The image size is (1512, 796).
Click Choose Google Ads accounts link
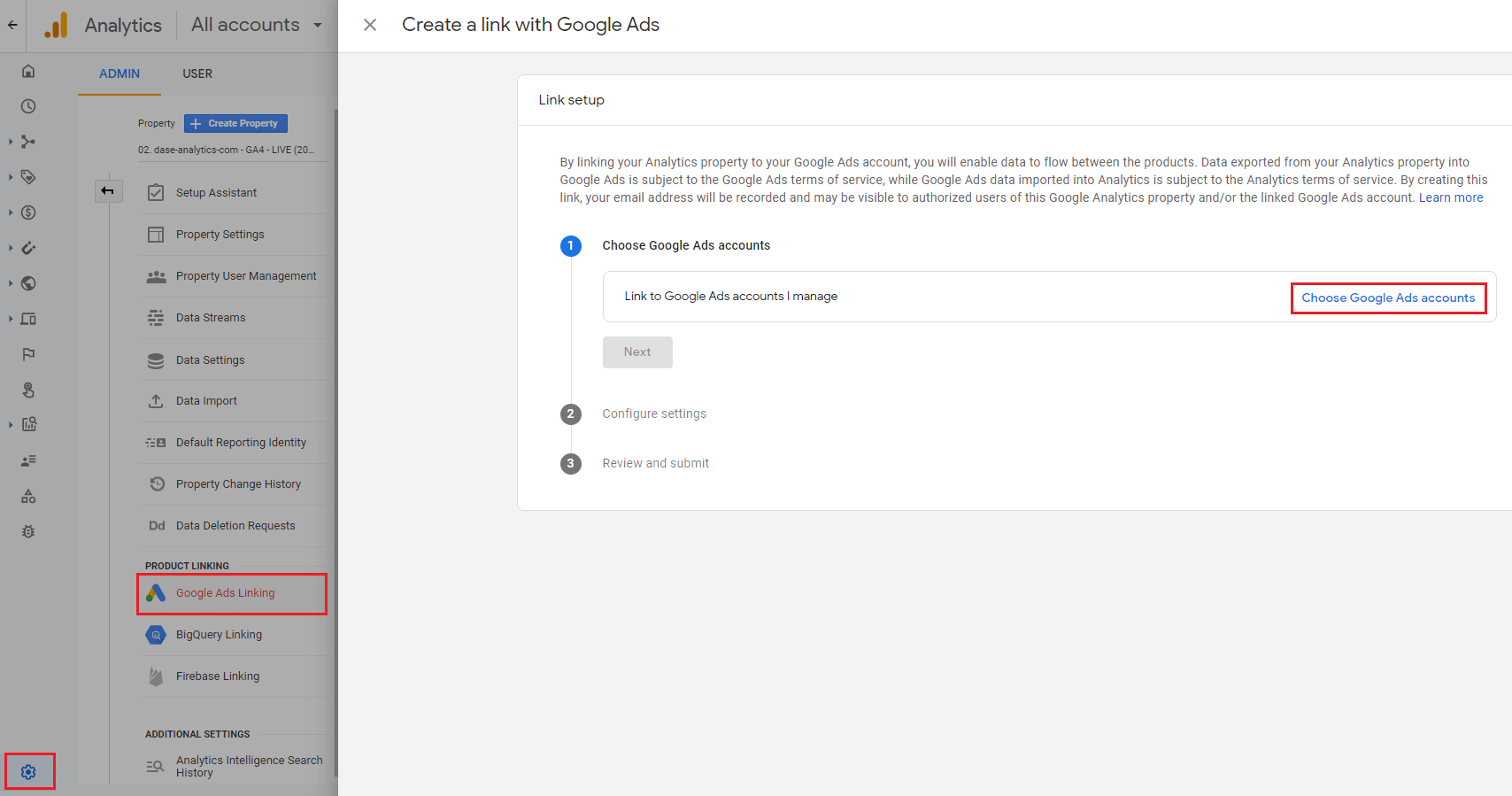pyautogui.click(x=1388, y=298)
